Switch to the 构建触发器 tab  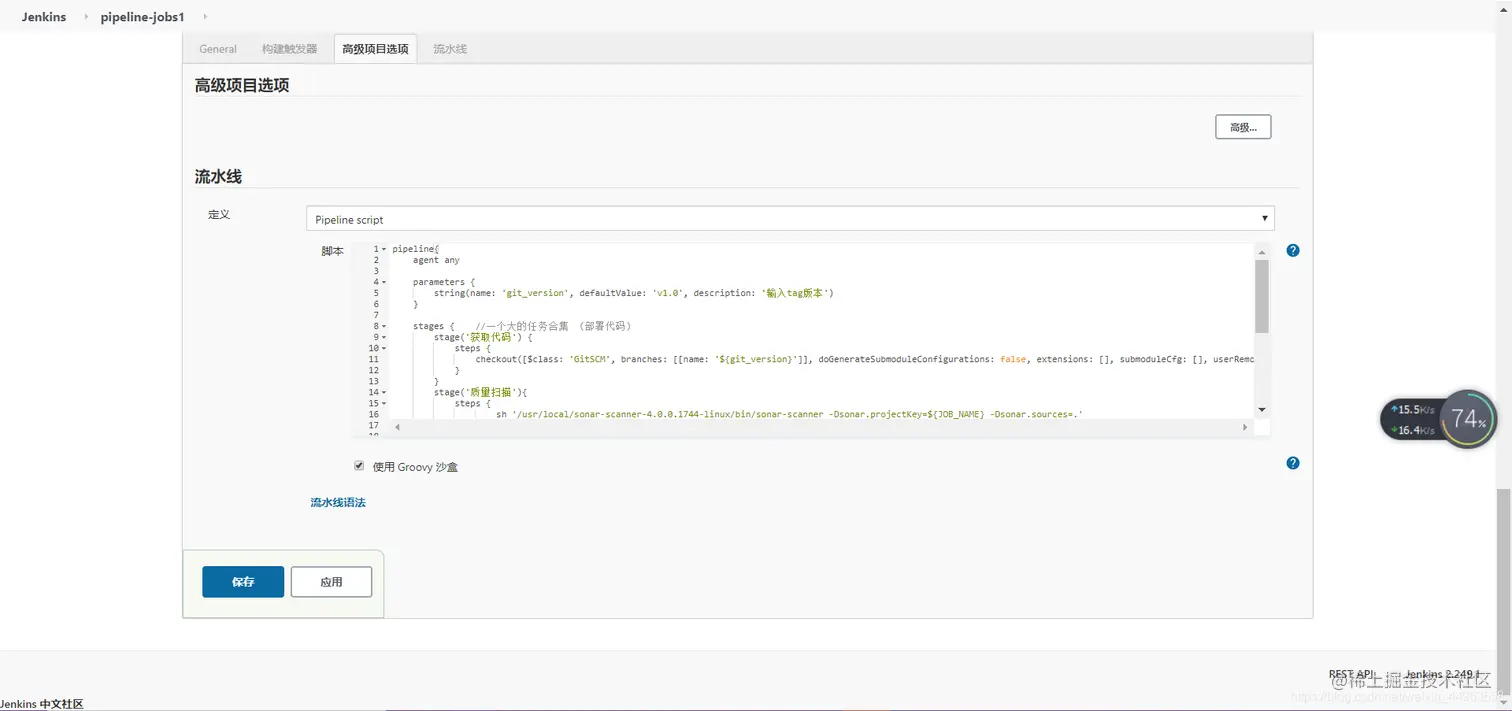coord(290,49)
